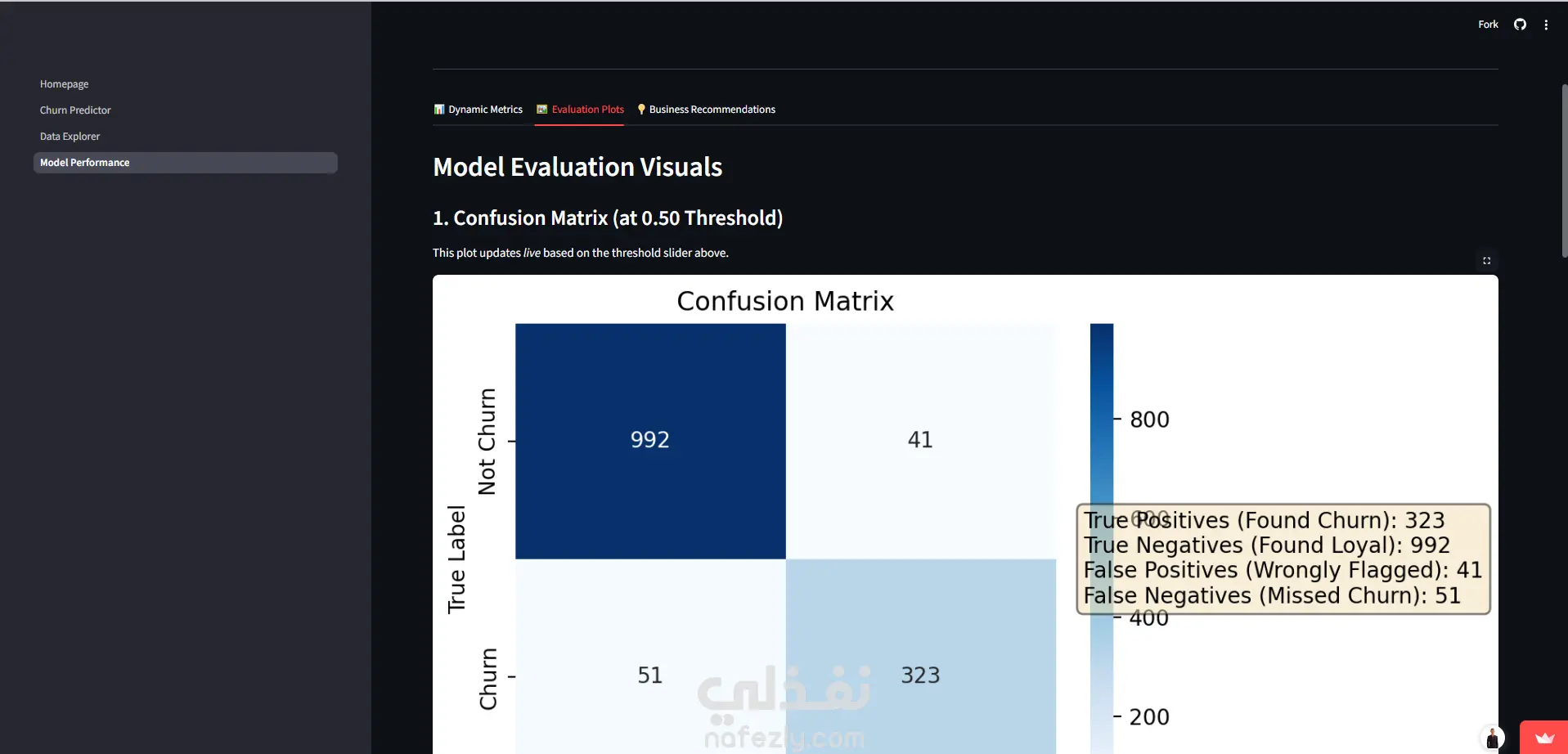Screen dimensions: 1568x754
Task: Expand the confusion matrix plot to fullscreen
Action: [x=1486, y=261]
